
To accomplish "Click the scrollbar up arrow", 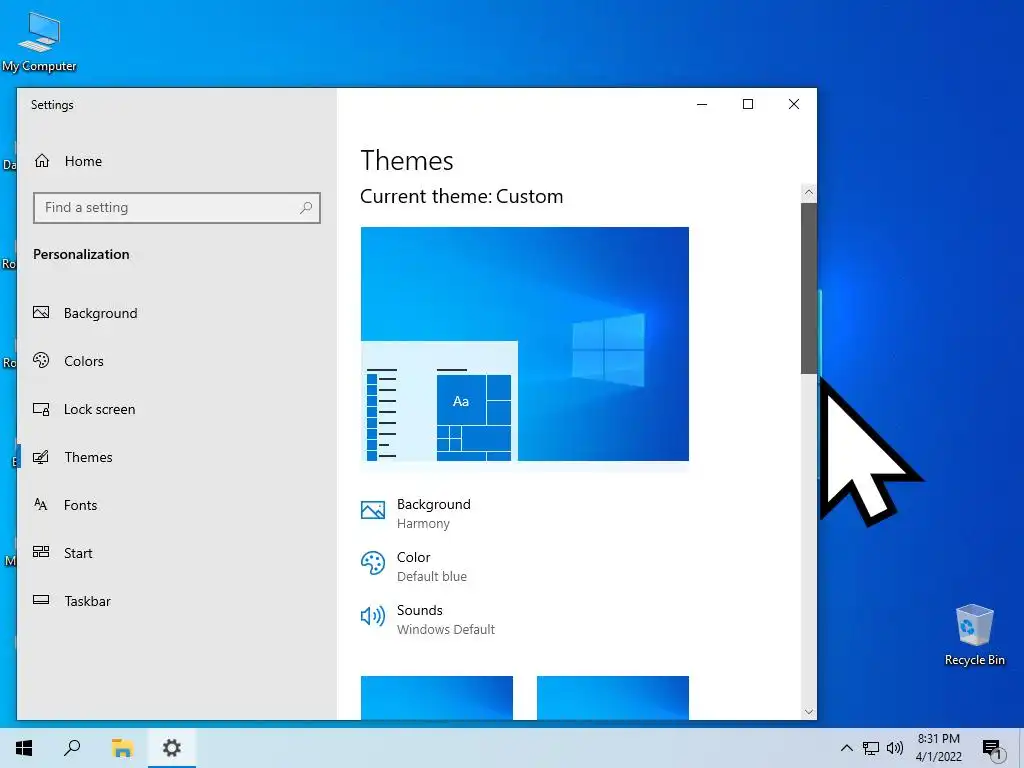I will click(808, 192).
